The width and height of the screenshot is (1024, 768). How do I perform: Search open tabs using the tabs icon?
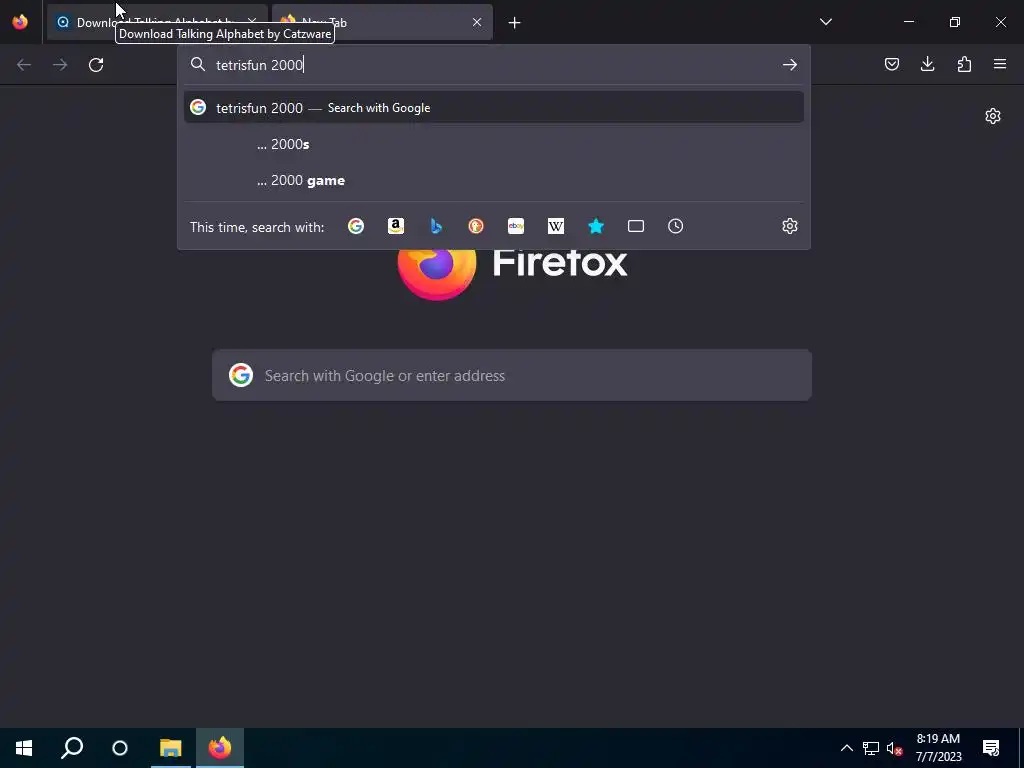coord(636,226)
